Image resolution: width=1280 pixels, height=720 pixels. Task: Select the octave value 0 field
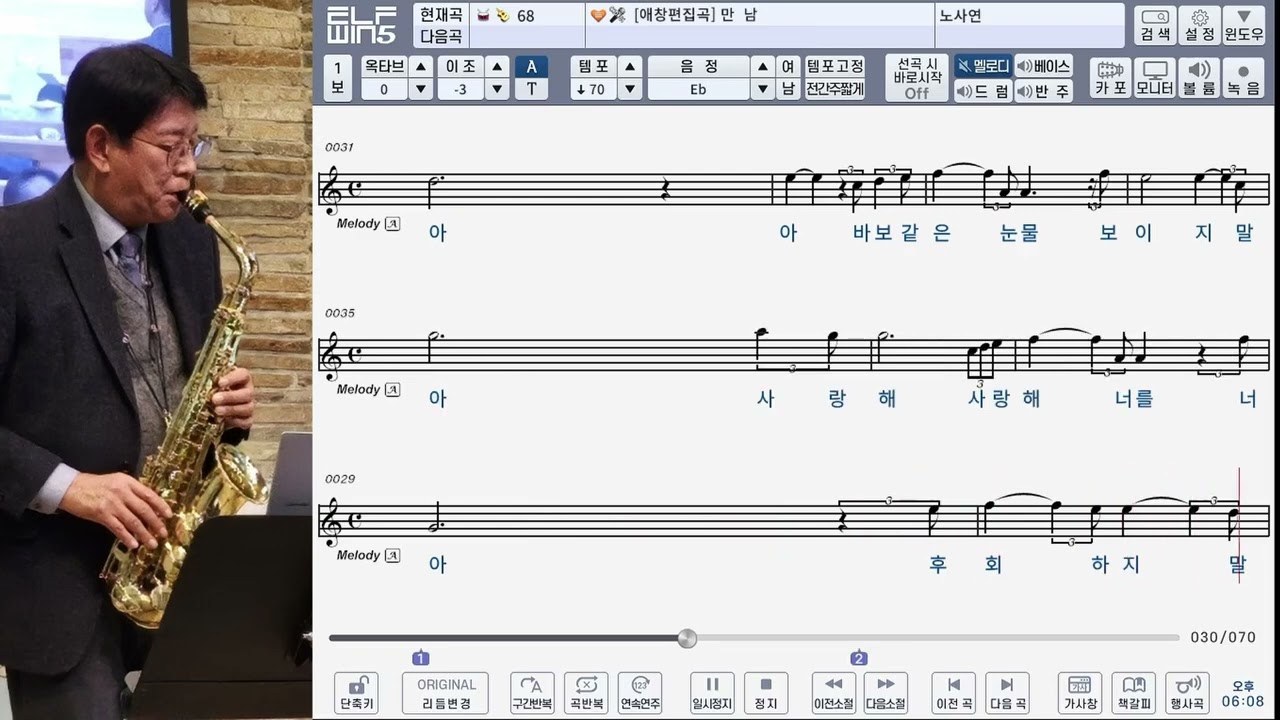[384, 89]
